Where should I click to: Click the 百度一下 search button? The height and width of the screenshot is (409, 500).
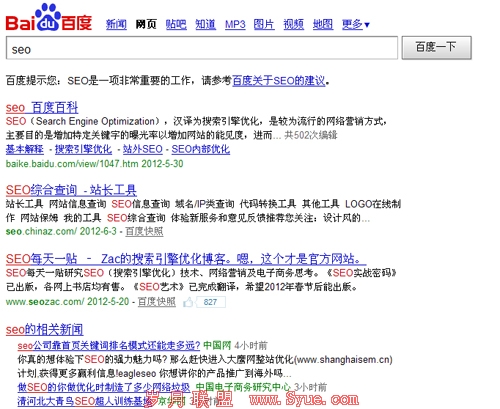(x=436, y=48)
